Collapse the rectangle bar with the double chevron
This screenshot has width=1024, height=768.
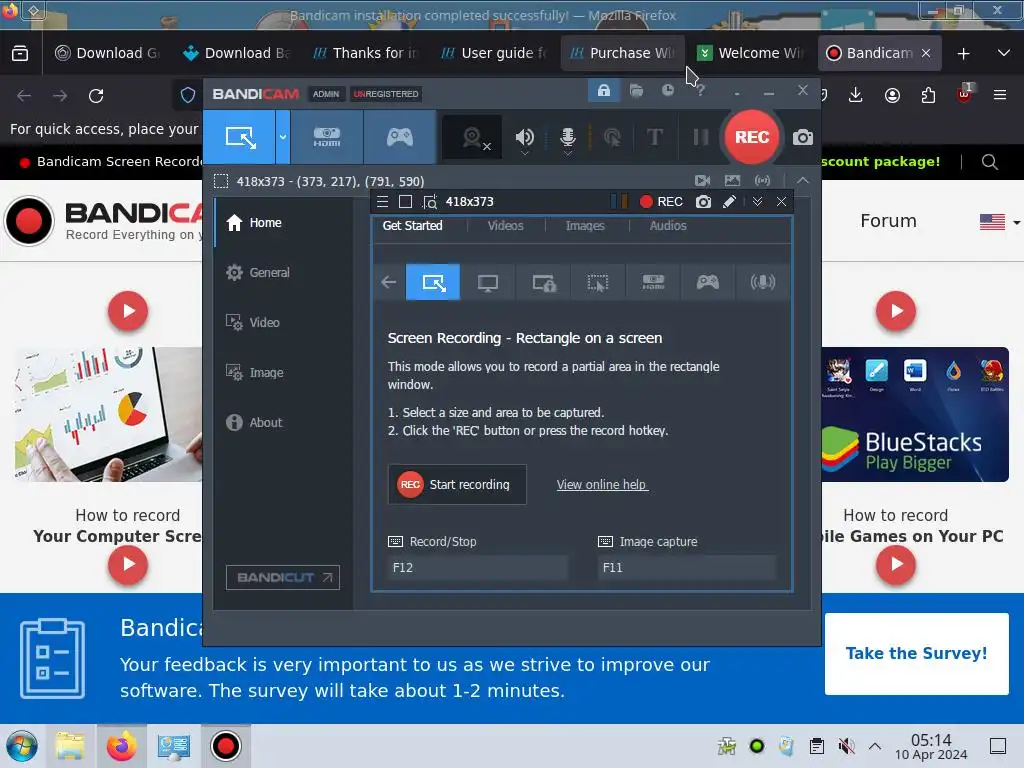click(757, 201)
